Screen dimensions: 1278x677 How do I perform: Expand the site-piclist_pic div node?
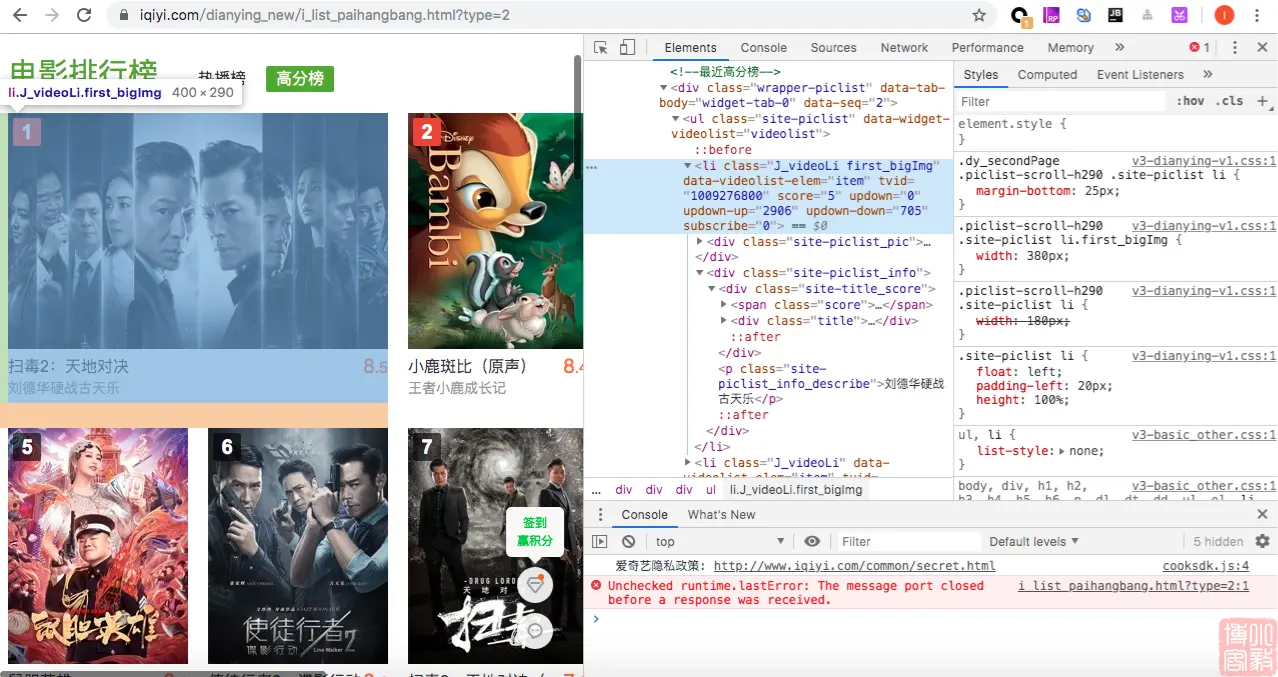tap(700, 242)
